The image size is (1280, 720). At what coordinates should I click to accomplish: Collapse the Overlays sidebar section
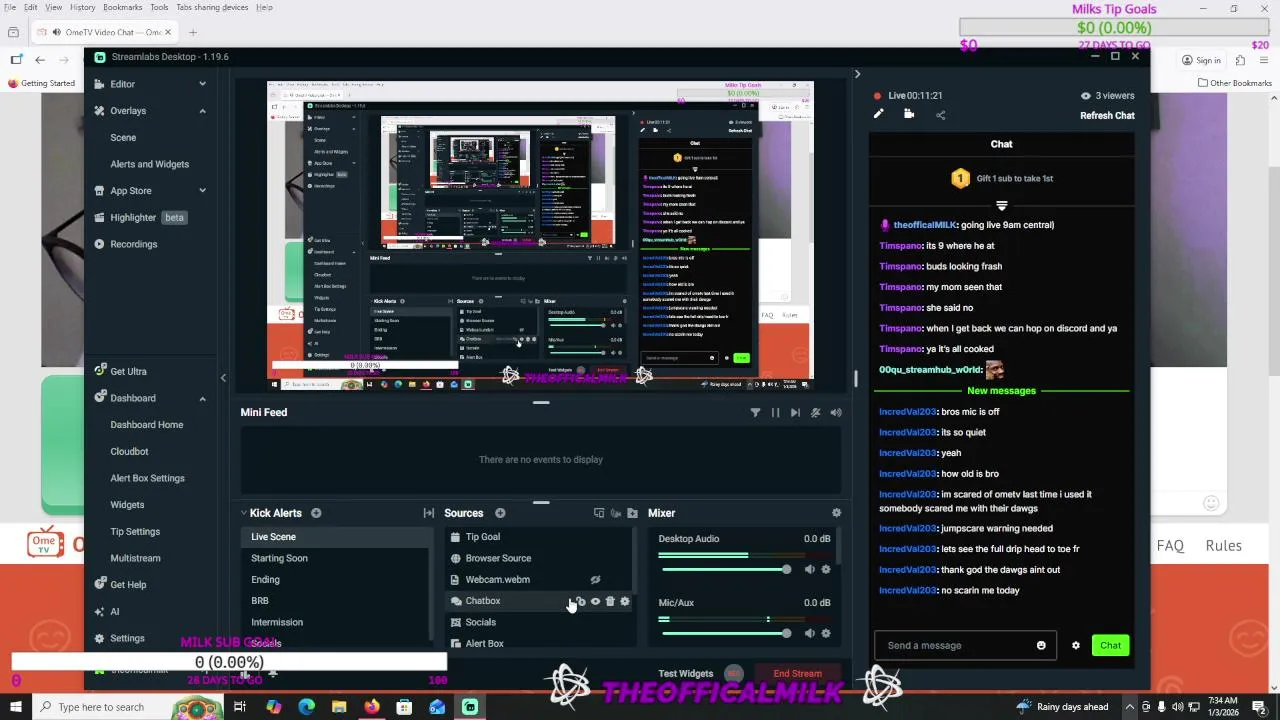coord(203,111)
